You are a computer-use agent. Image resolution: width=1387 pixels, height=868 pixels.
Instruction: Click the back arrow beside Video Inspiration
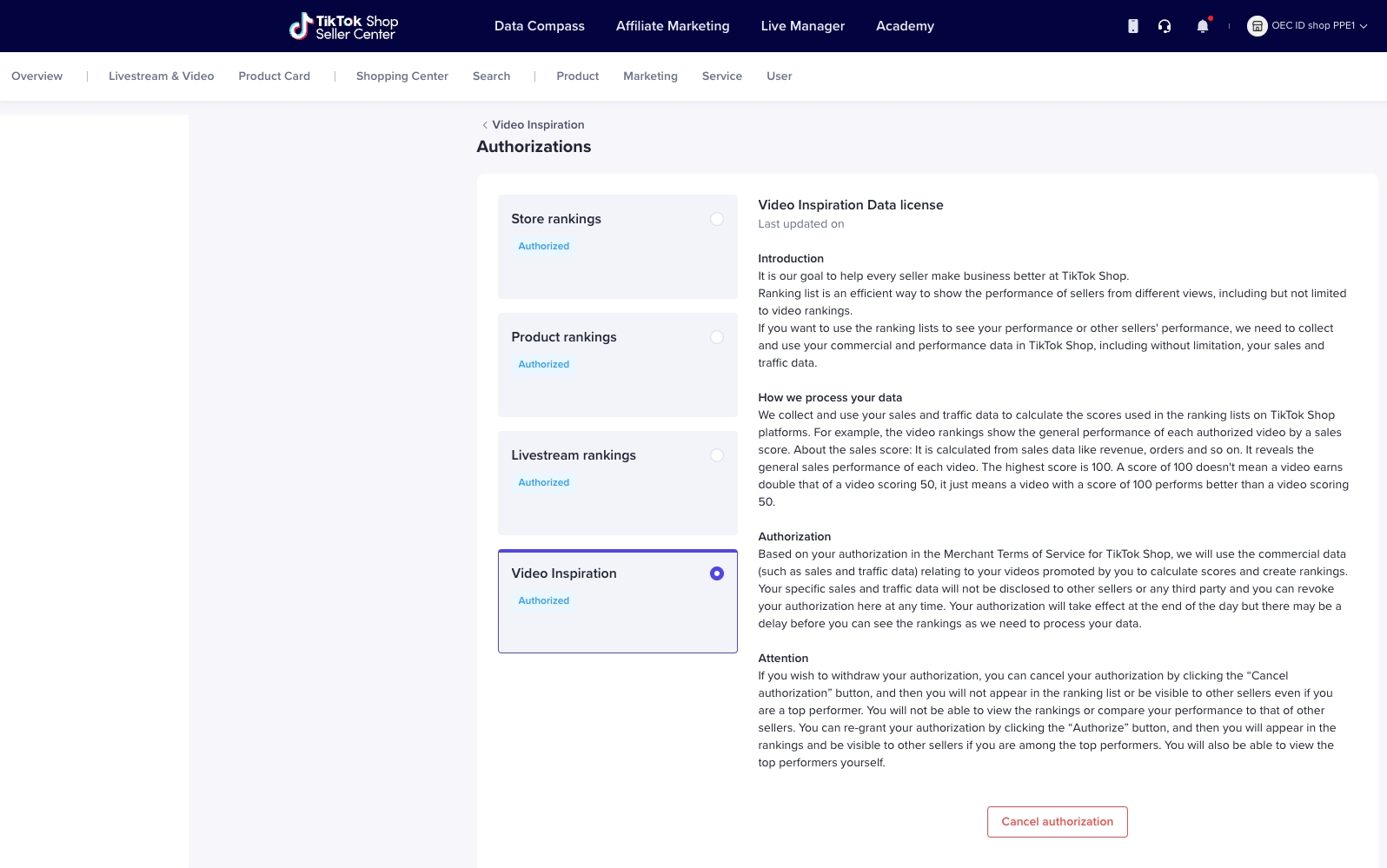(485, 125)
